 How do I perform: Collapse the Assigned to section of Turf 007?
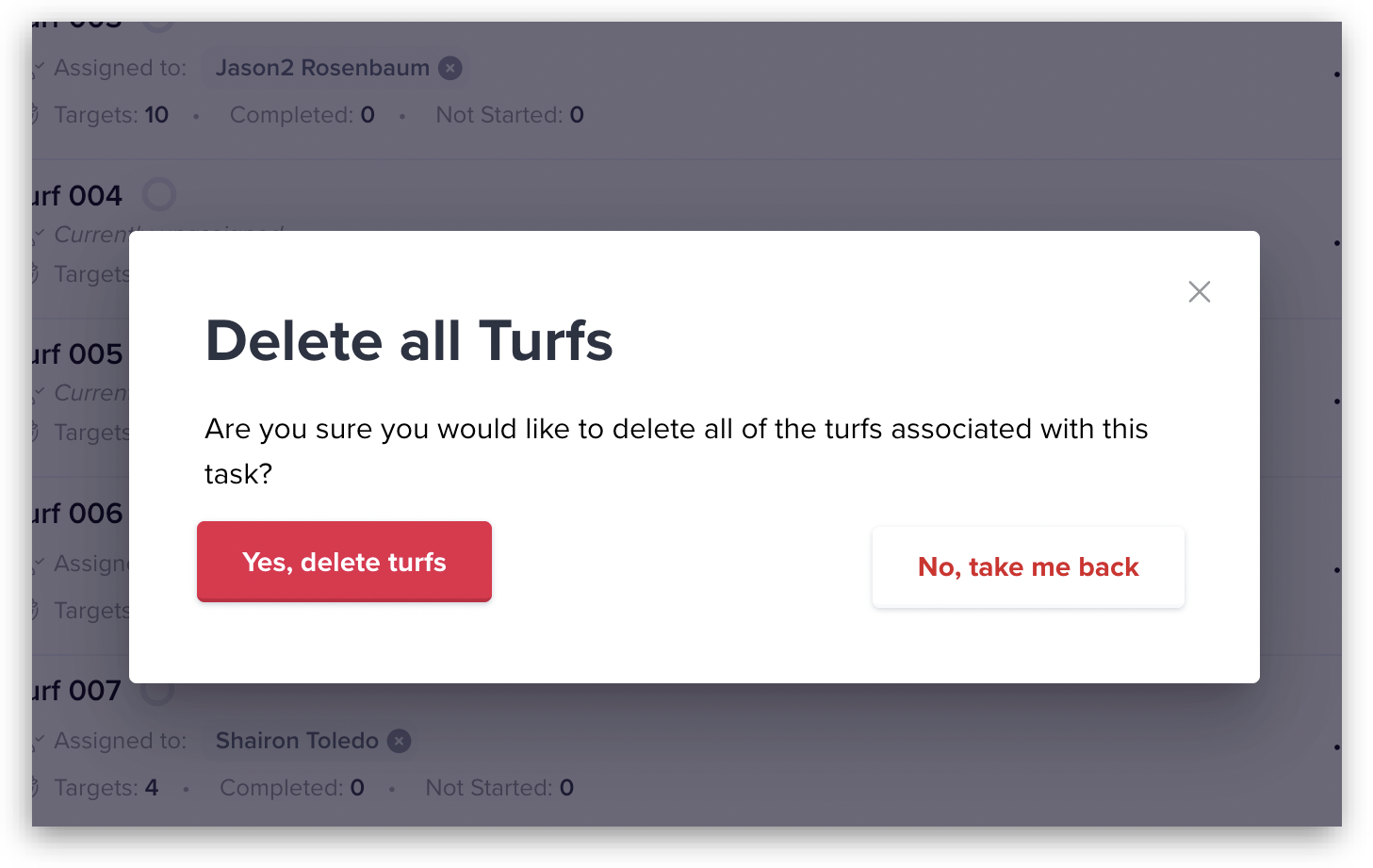[x=39, y=741]
